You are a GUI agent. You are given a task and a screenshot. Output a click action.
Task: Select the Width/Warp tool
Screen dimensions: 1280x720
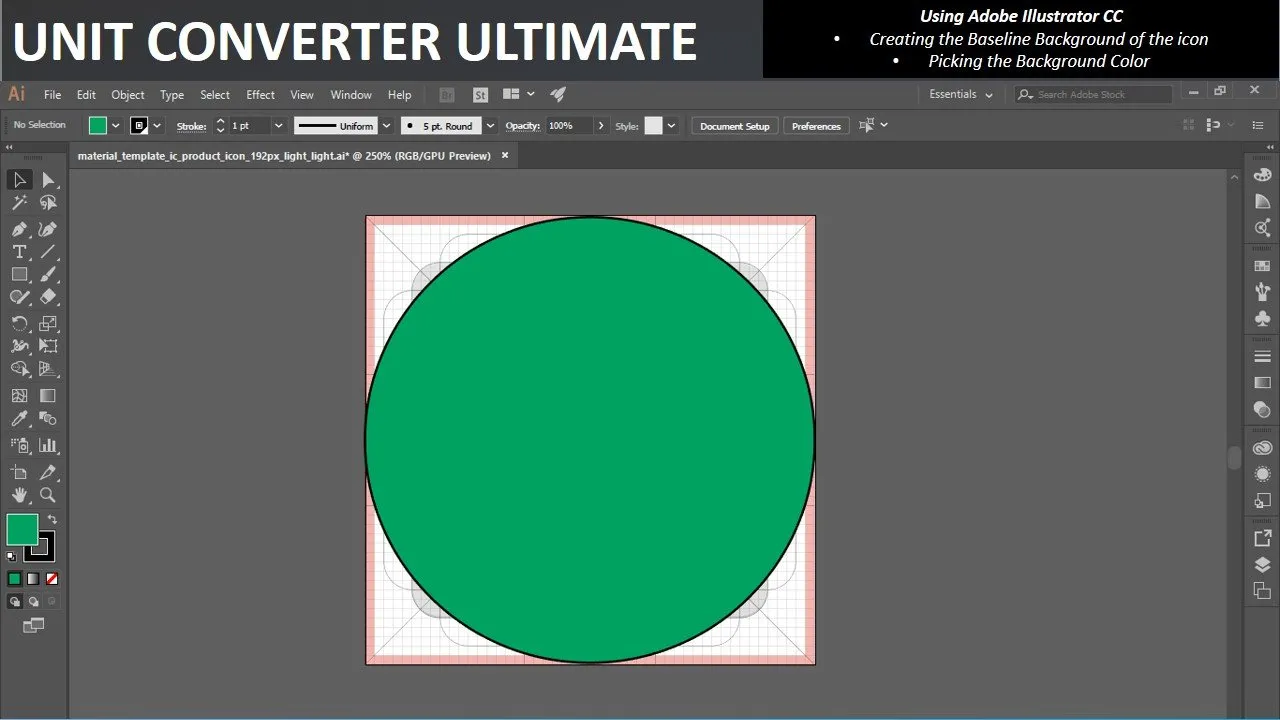(19, 346)
